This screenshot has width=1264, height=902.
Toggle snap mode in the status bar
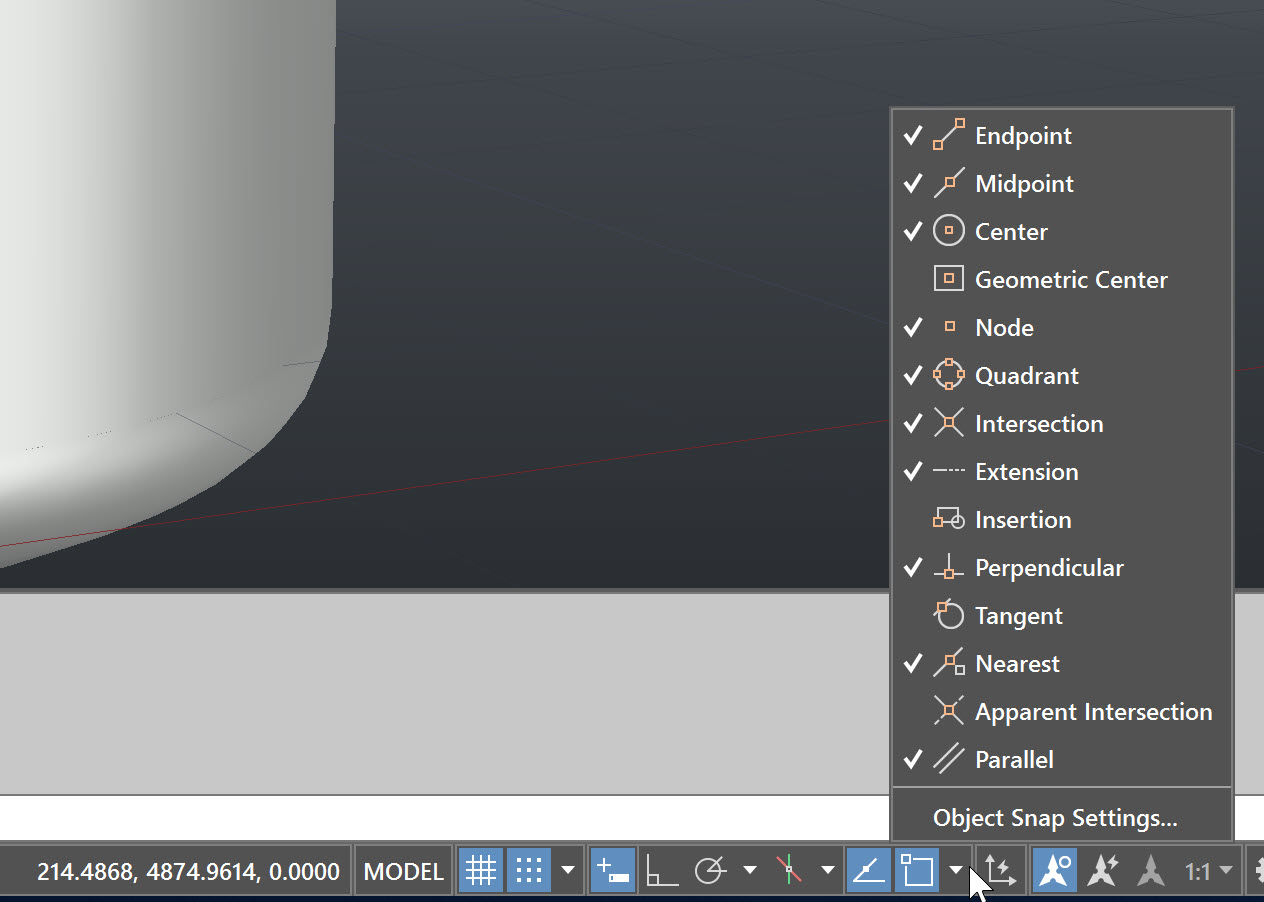(531, 869)
